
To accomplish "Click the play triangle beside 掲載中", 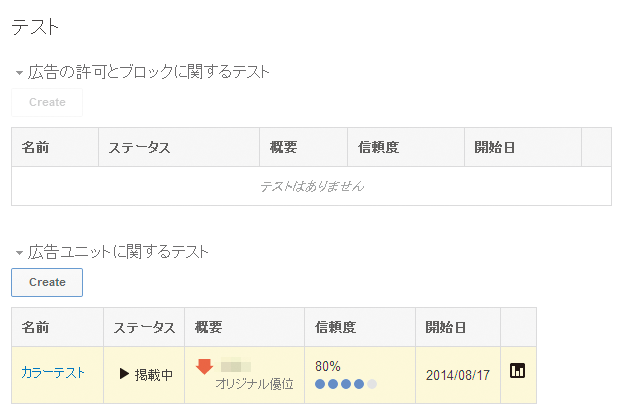I will 124,374.
